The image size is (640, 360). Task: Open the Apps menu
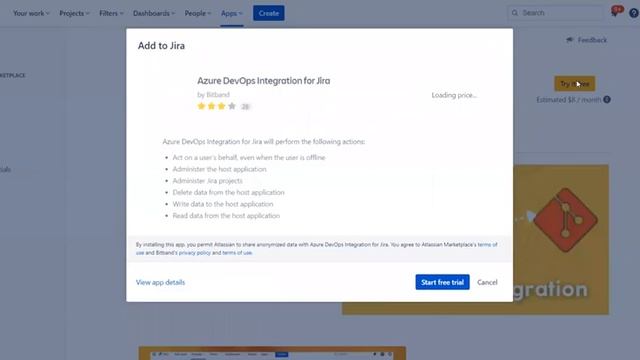click(x=231, y=13)
